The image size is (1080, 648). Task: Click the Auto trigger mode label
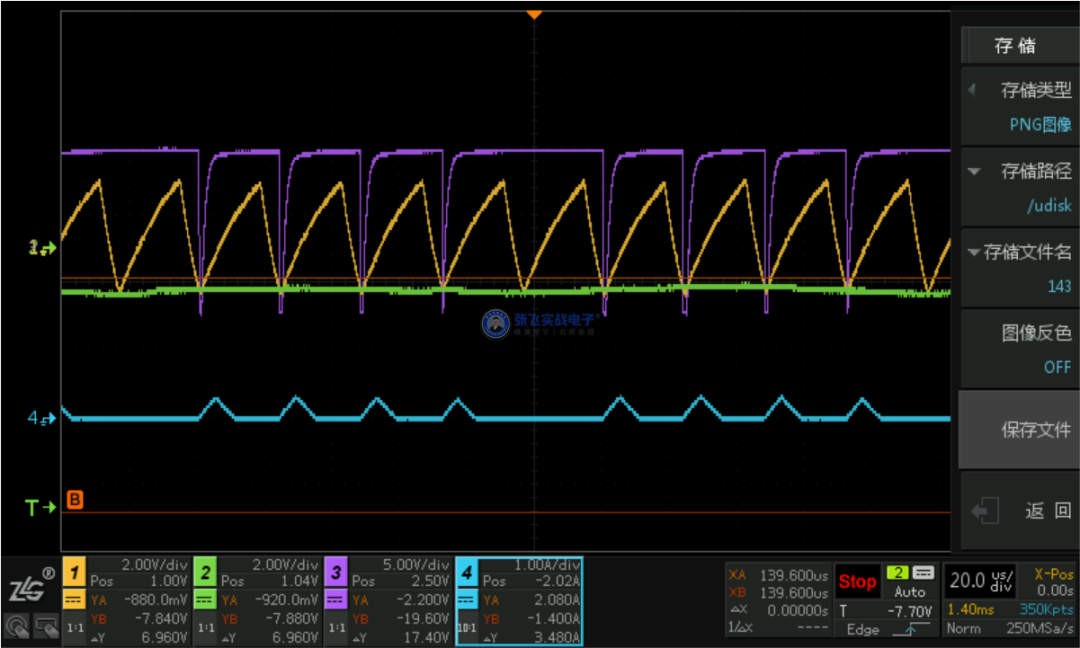(909, 592)
